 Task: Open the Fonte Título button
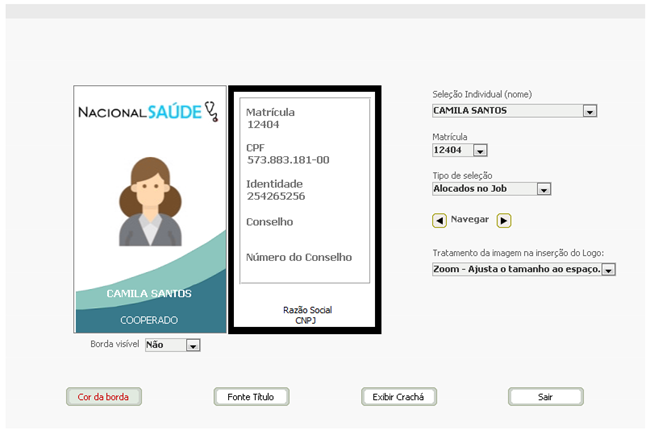click(251, 397)
